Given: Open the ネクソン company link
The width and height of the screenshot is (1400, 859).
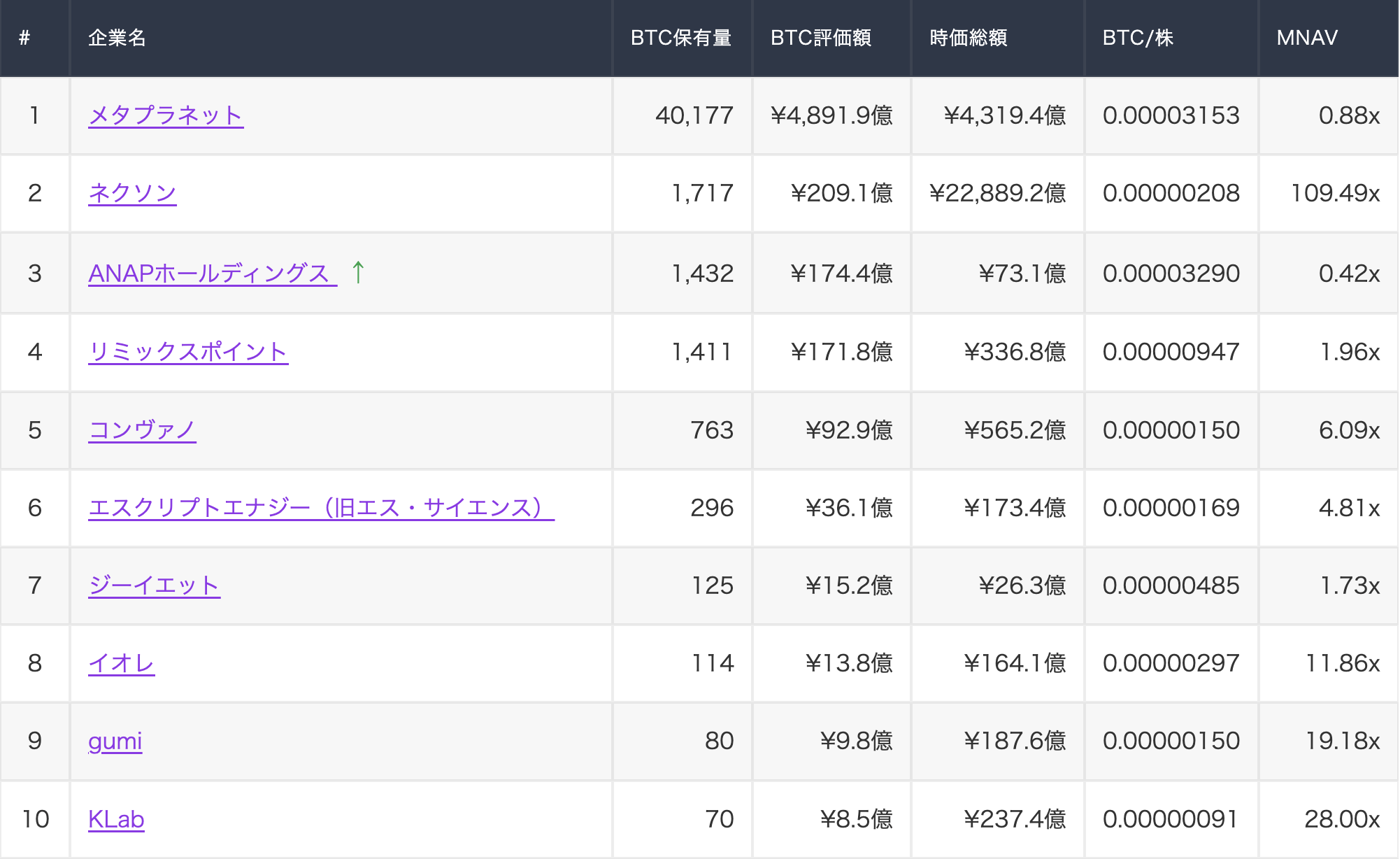Looking at the screenshot, I should [x=132, y=194].
